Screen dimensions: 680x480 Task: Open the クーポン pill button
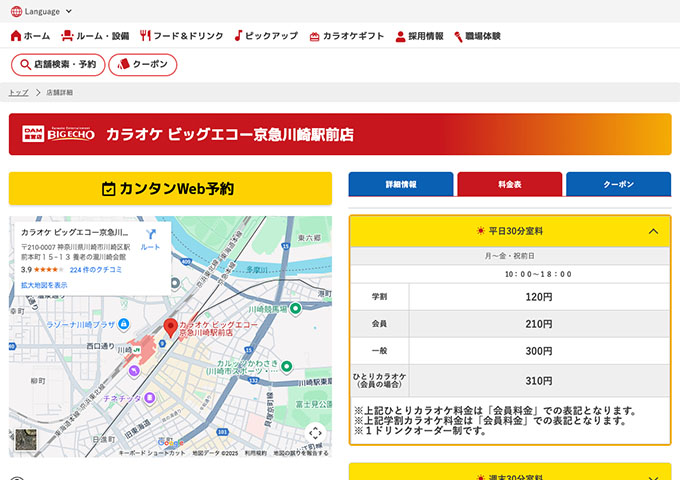tap(143, 65)
